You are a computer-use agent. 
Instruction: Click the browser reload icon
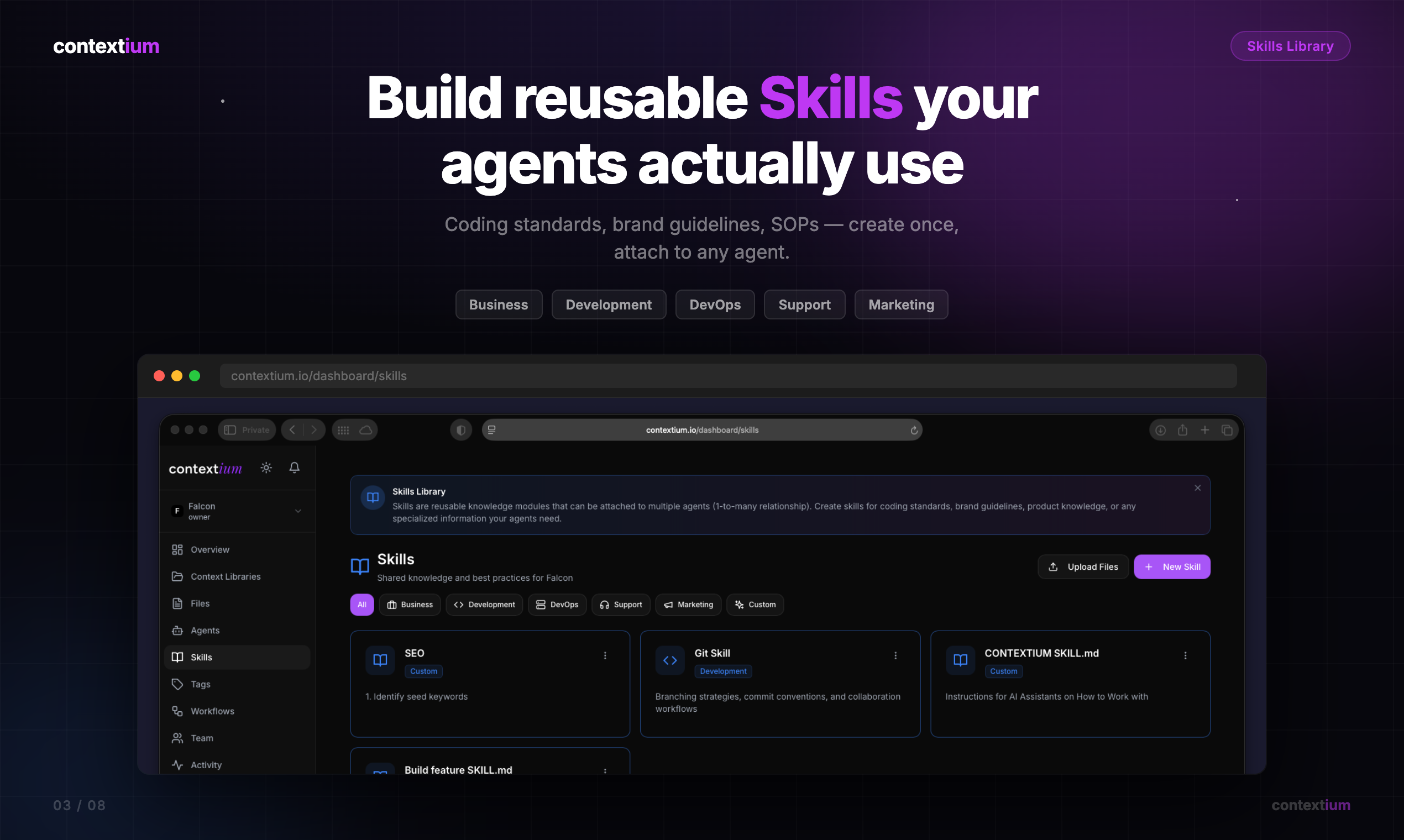pyautogui.click(x=914, y=430)
